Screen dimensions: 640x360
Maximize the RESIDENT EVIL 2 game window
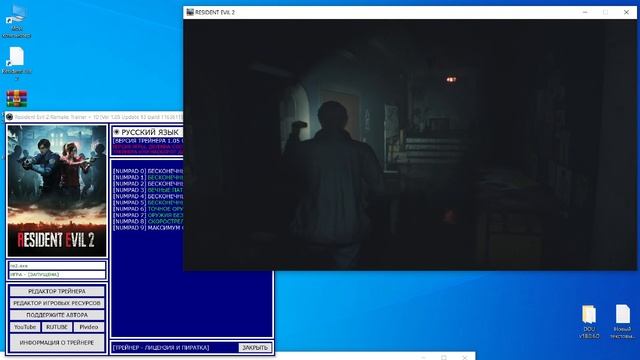point(606,12)
